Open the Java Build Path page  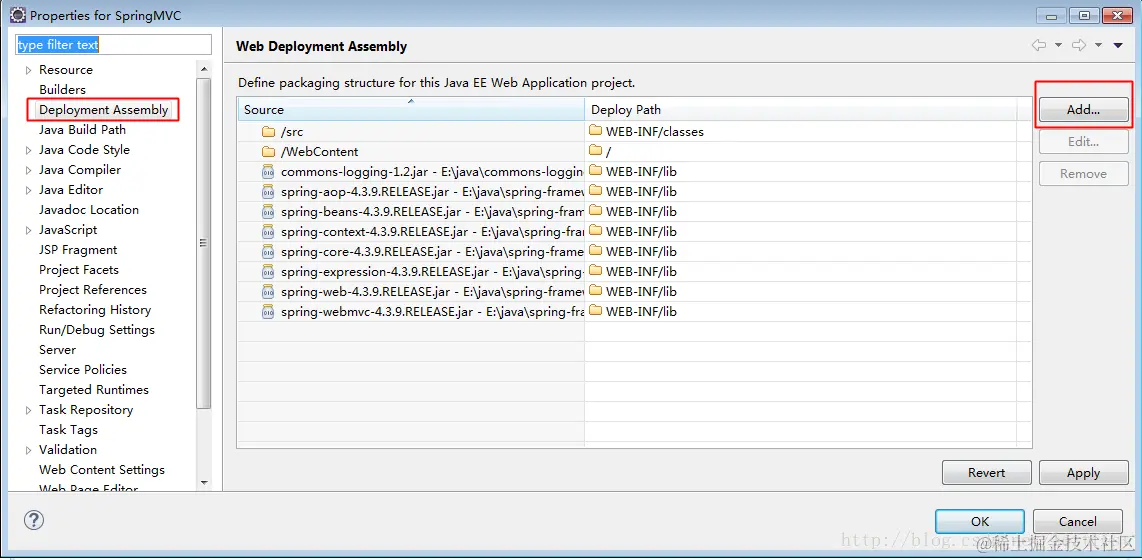[x=82, y=130]
